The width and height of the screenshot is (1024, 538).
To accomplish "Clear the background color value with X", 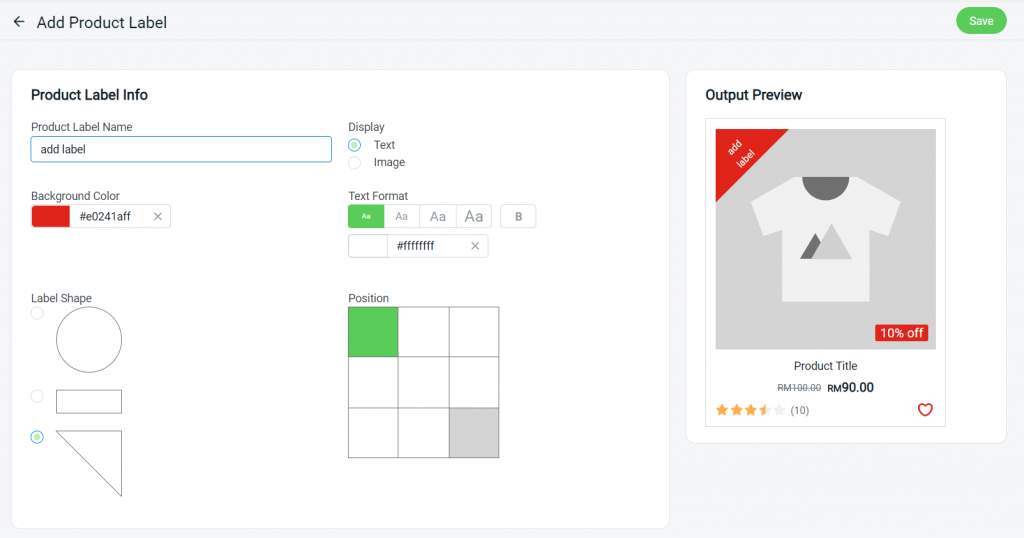I will (157, 217).
